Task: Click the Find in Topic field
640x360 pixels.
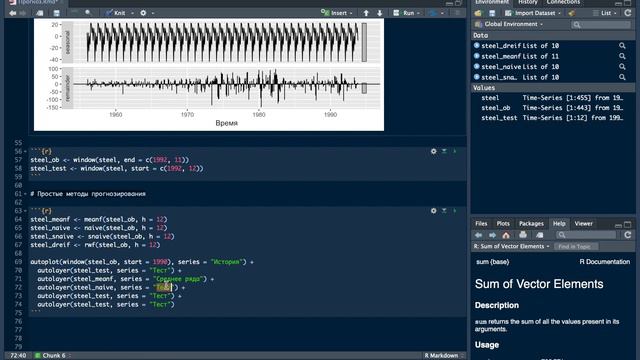Action: [576, 247]
